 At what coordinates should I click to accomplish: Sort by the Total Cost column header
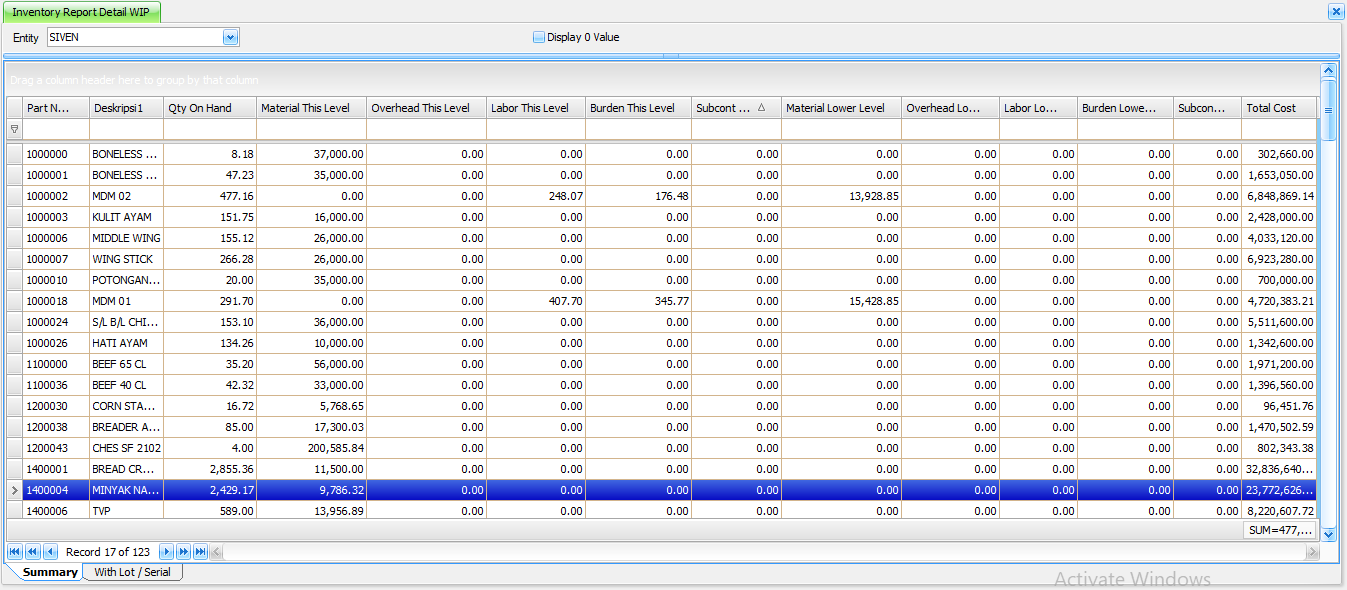[1279, 107]
